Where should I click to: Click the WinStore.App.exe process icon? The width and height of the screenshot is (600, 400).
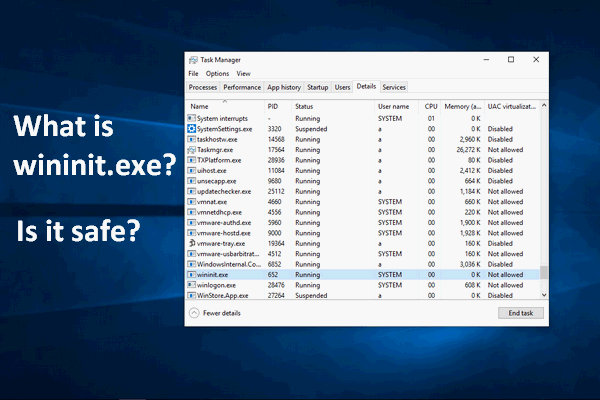coord(191,295)
